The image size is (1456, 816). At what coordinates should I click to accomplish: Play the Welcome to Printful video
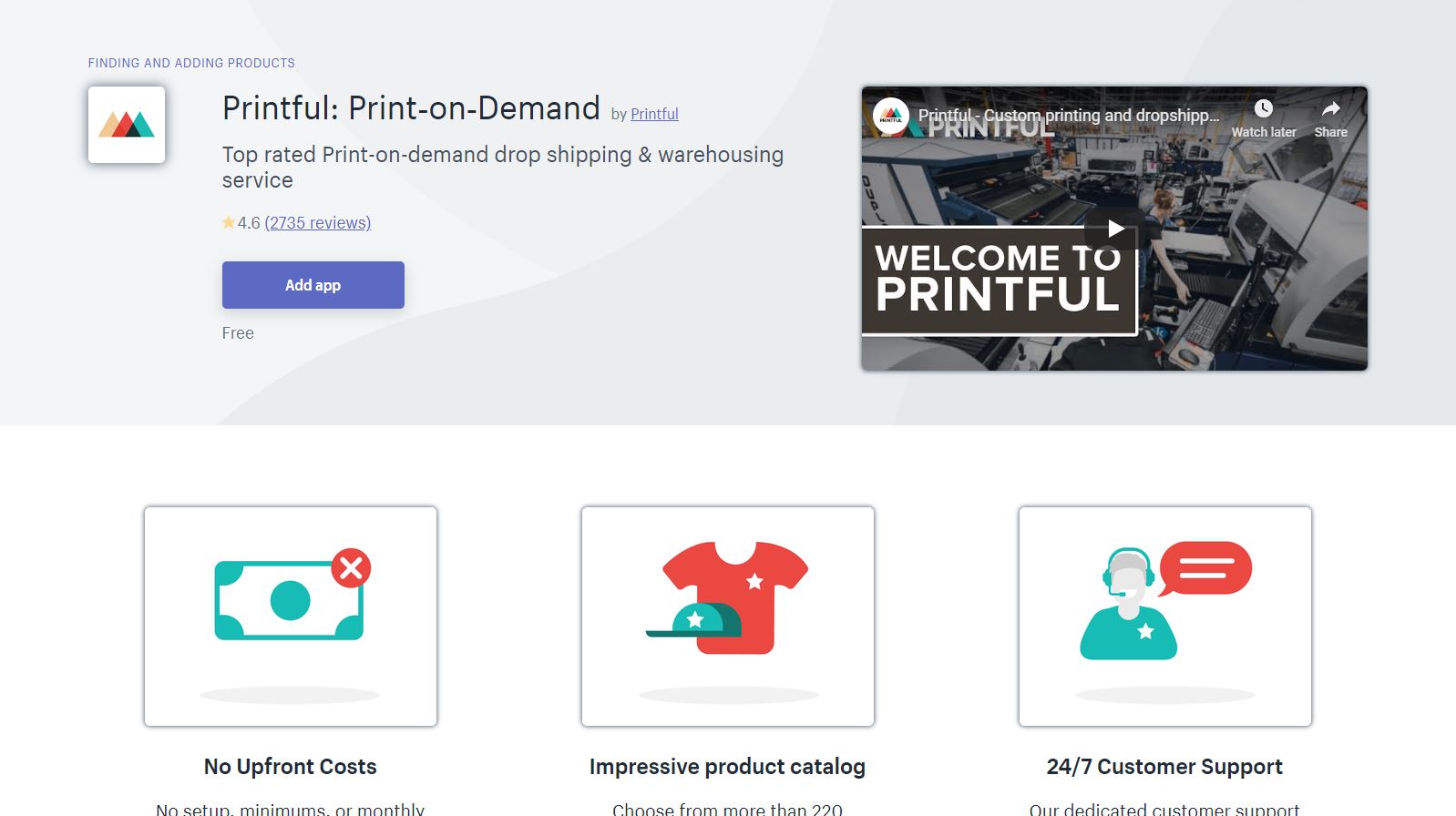tap(1114, 229)
